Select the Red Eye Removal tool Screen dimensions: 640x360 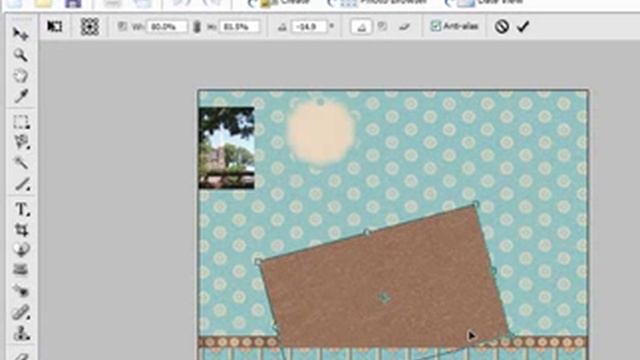[21, 291]
